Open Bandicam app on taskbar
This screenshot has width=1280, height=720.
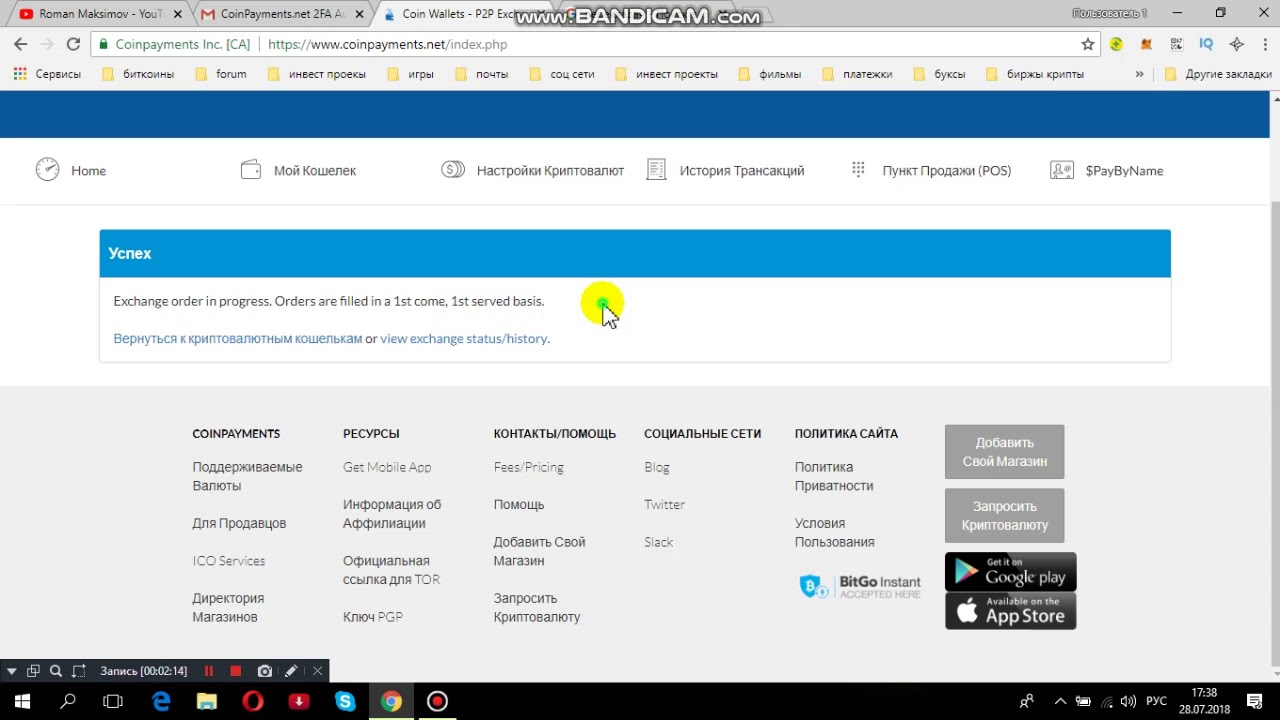point(437,702)
